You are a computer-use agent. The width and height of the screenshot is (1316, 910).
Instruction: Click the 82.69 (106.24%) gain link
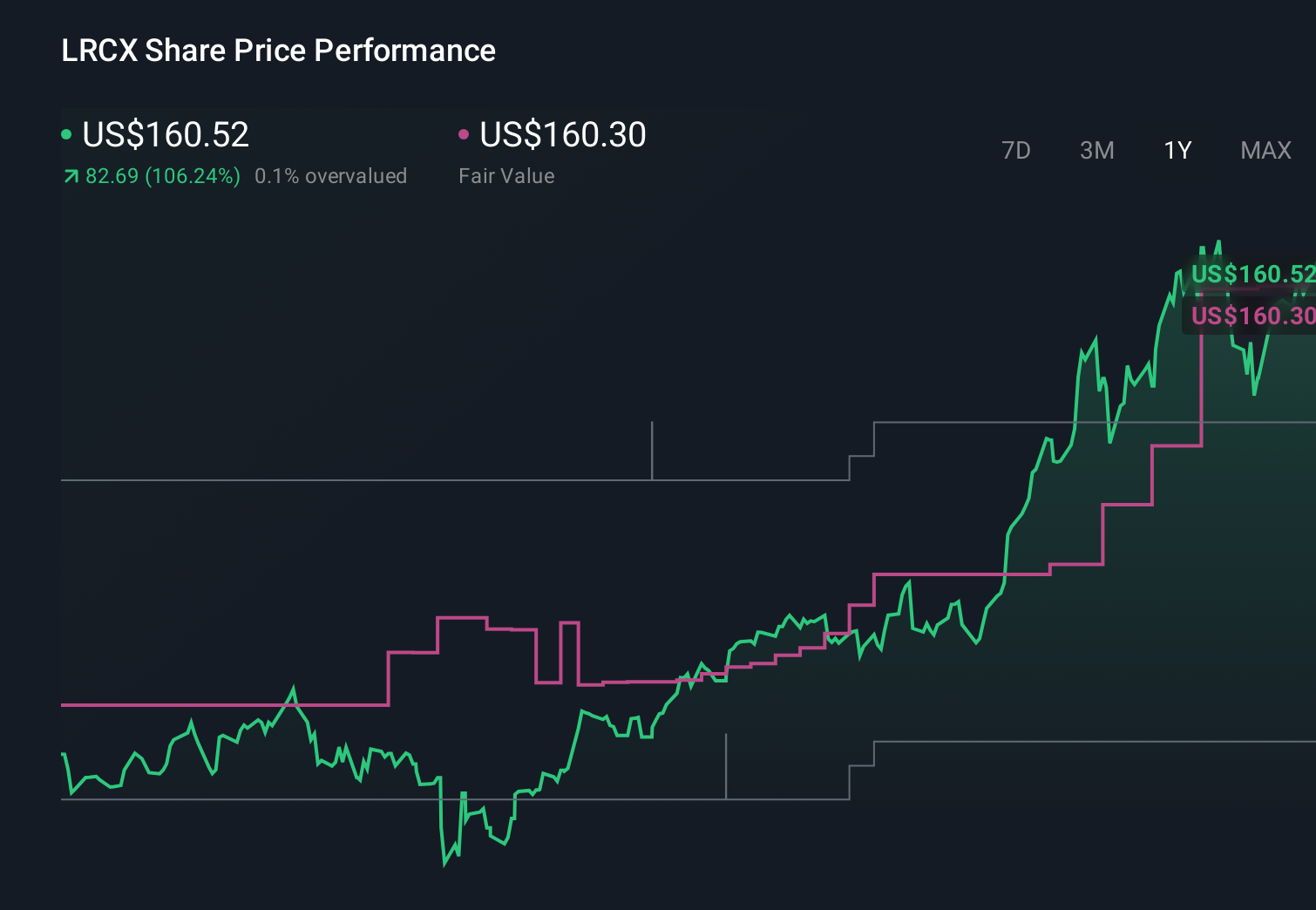click(x=162, y=176)
